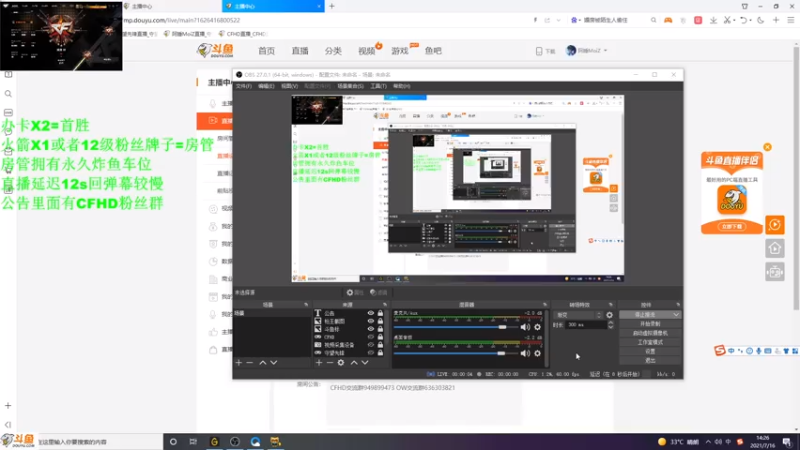This screenshot has height=450, width=800.
Task: Click orange play icon on Douyu right sidebar
Action: (x=774, y=224)
